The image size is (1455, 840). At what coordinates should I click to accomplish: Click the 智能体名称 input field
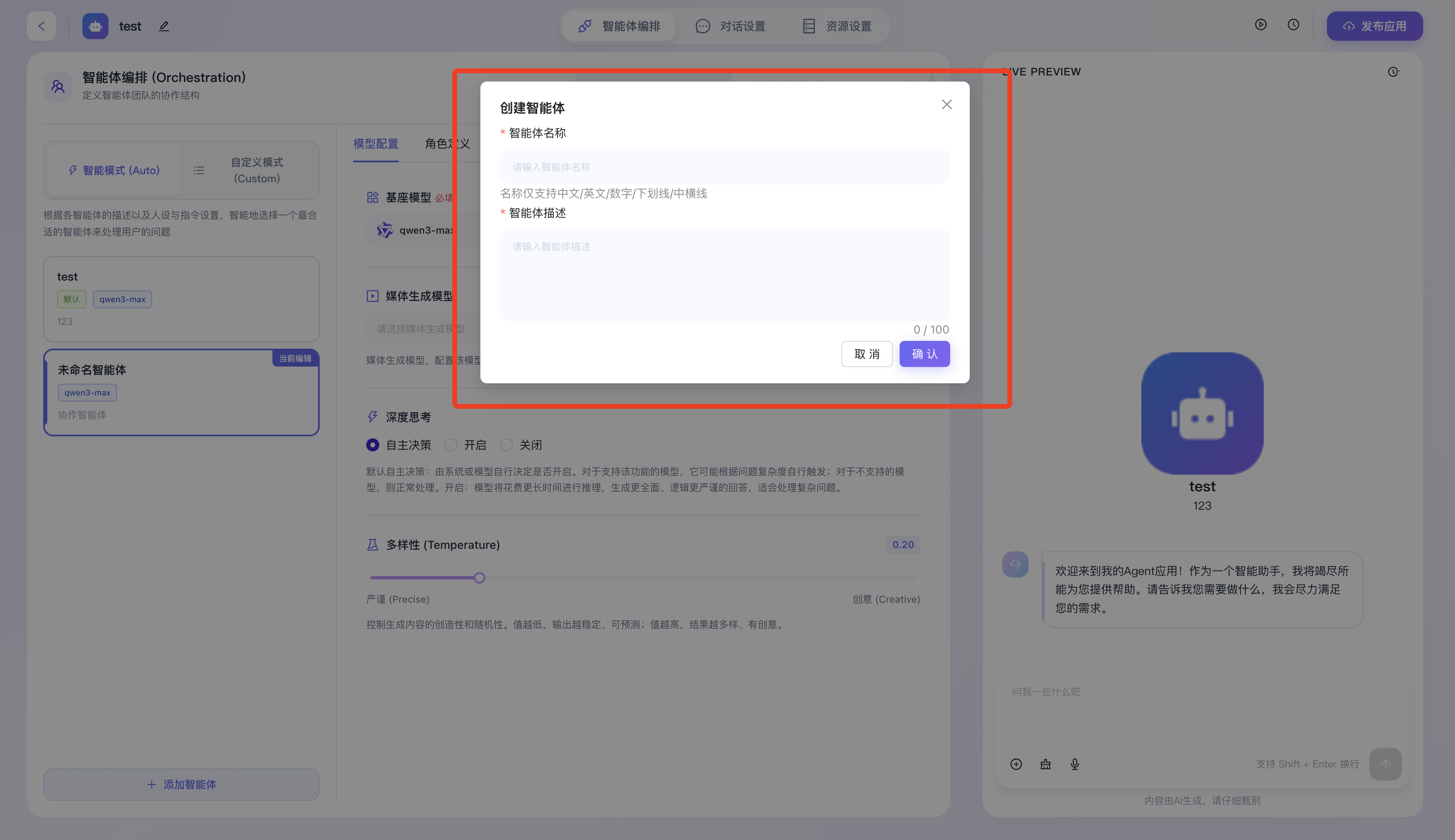click(x=724, y=167)
